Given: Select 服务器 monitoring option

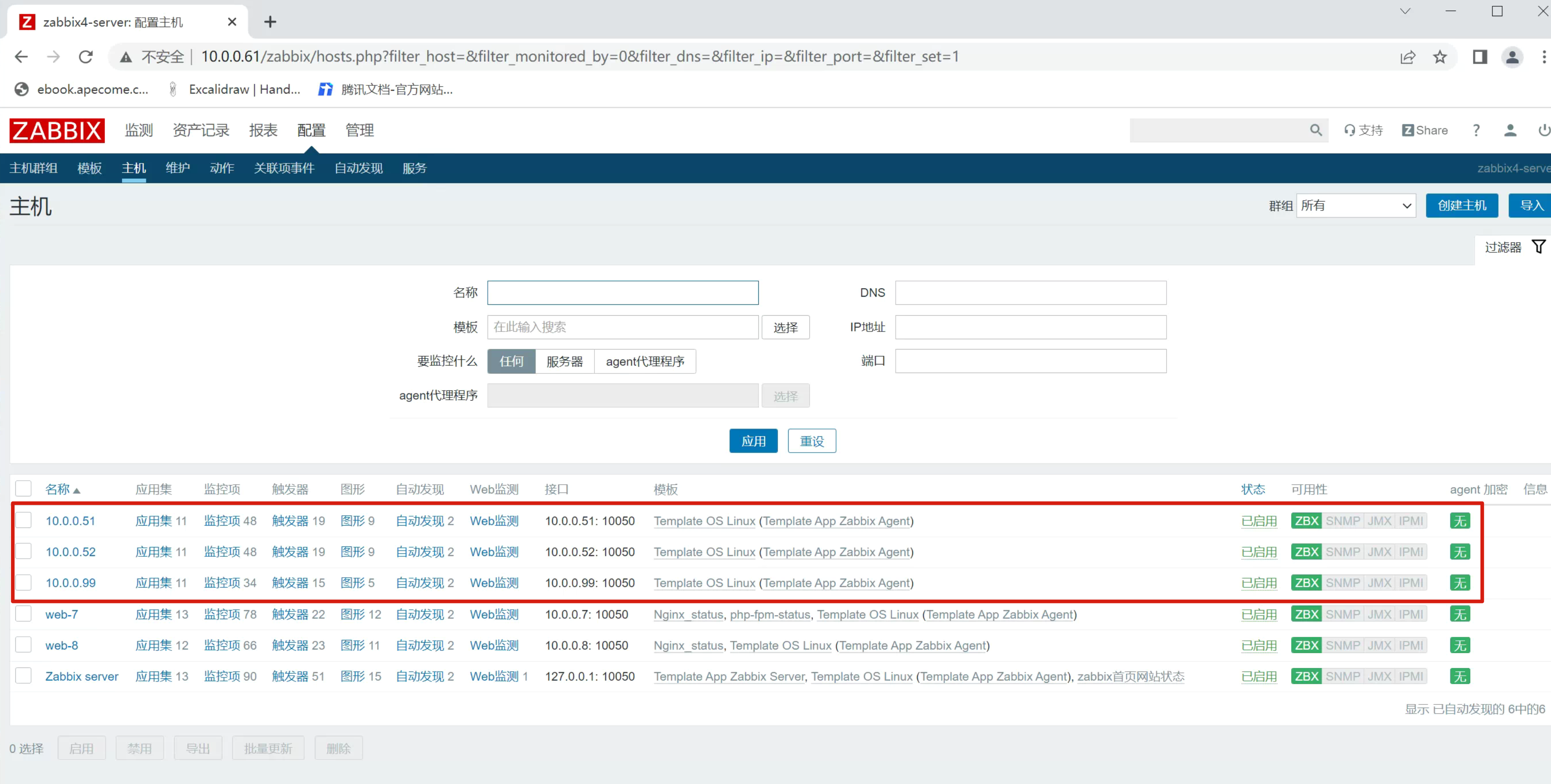Looking at the screenshot, I should point(564,361).
